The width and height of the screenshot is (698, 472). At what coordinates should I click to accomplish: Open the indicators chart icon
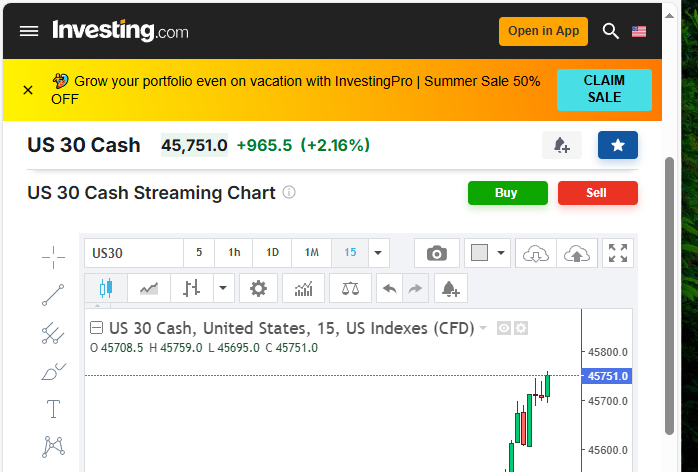pyautogui.click(x=303, y=289)
